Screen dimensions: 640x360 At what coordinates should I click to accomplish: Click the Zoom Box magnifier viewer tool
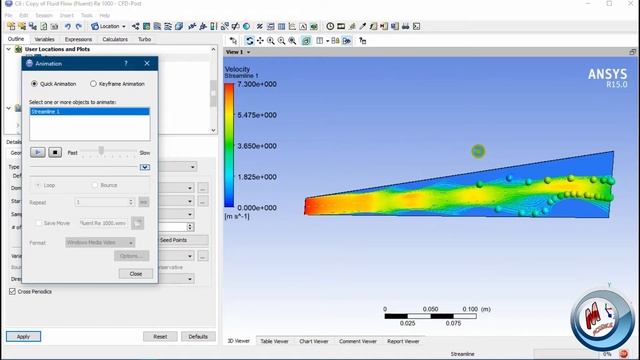click(x=281, y=41)
